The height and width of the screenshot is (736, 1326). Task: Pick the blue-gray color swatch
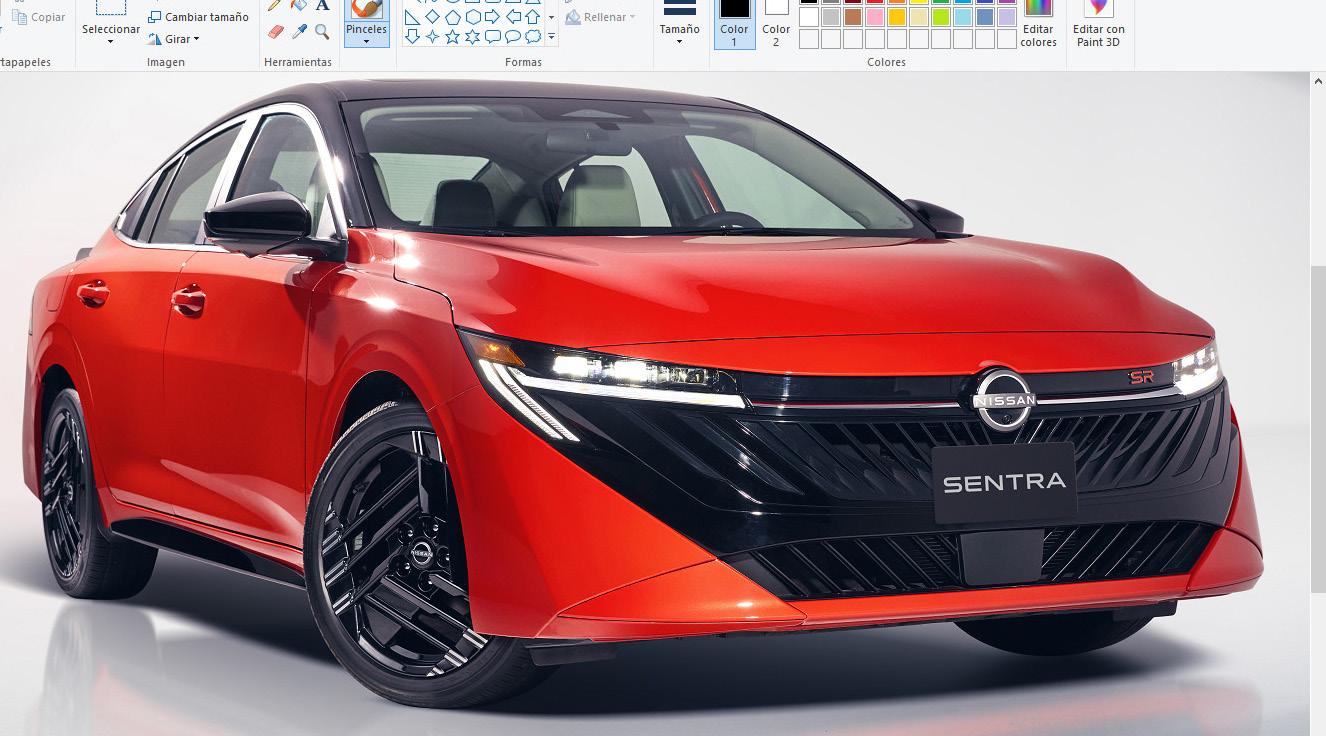tap(985, 17)
